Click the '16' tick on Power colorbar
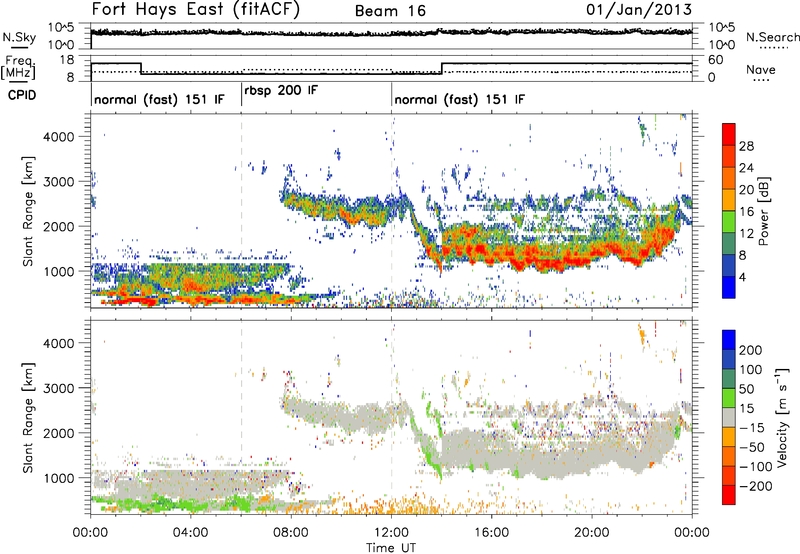The width and height of the screenshot is (800, 554). point(746,212)
